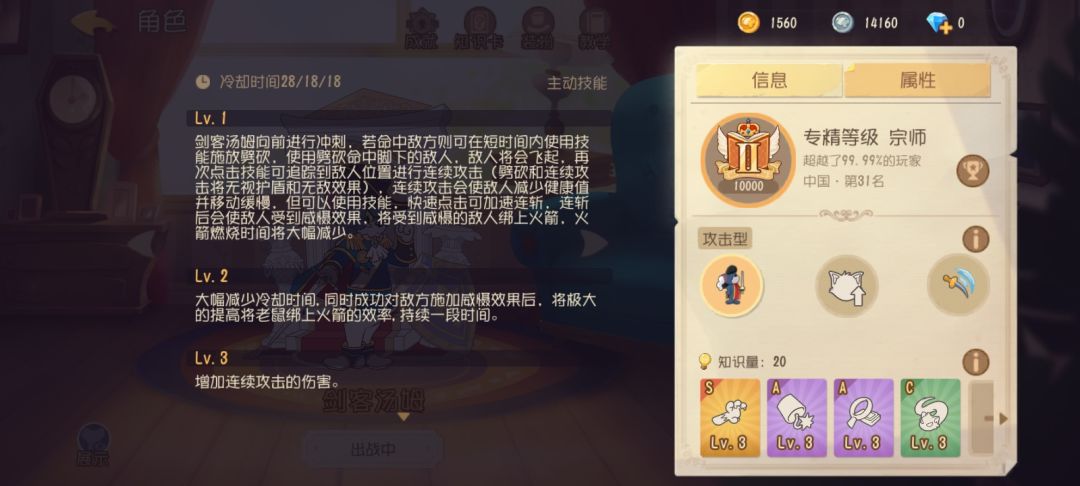Expand the arrow below 剑客汤姆 name

(x=404, y=416)
